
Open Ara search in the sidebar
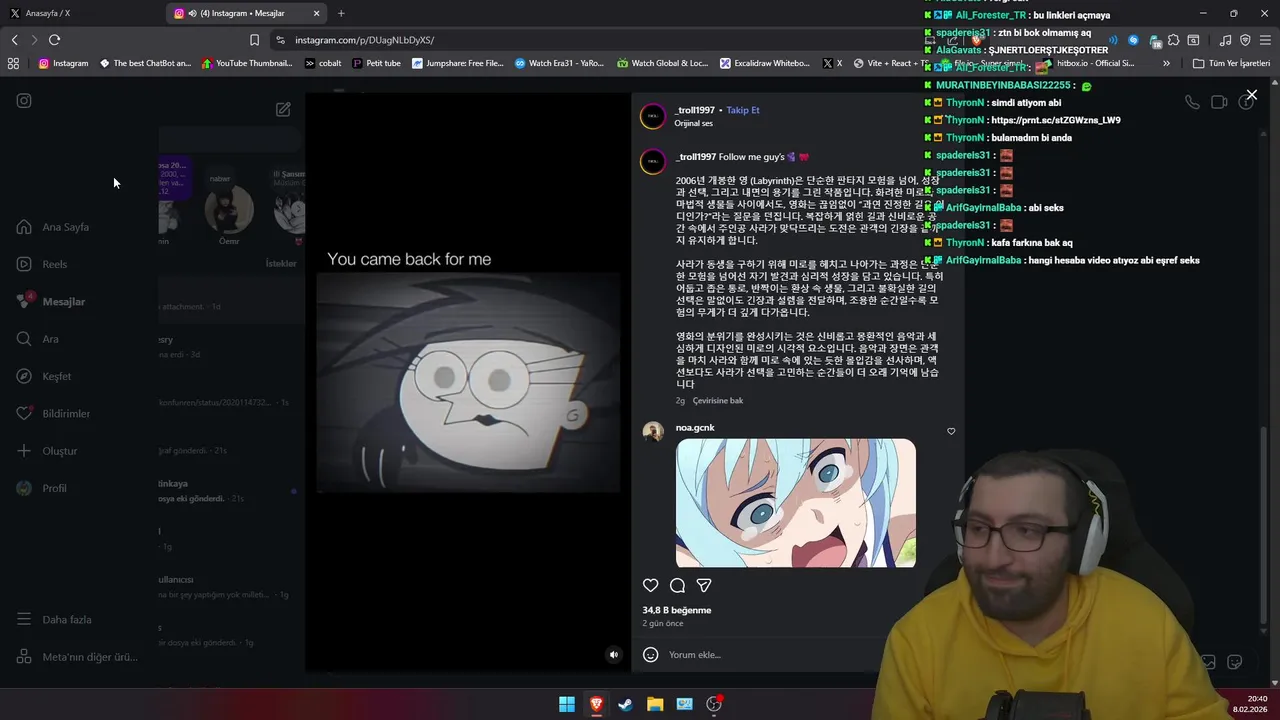(x=37, y=339)
